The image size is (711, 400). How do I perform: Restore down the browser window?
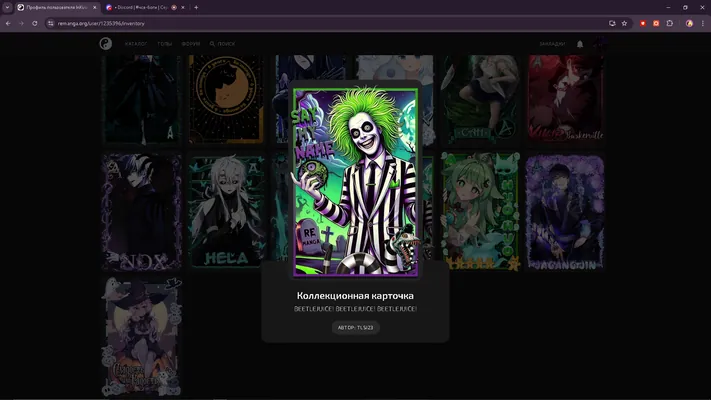[x=685, y=7]
